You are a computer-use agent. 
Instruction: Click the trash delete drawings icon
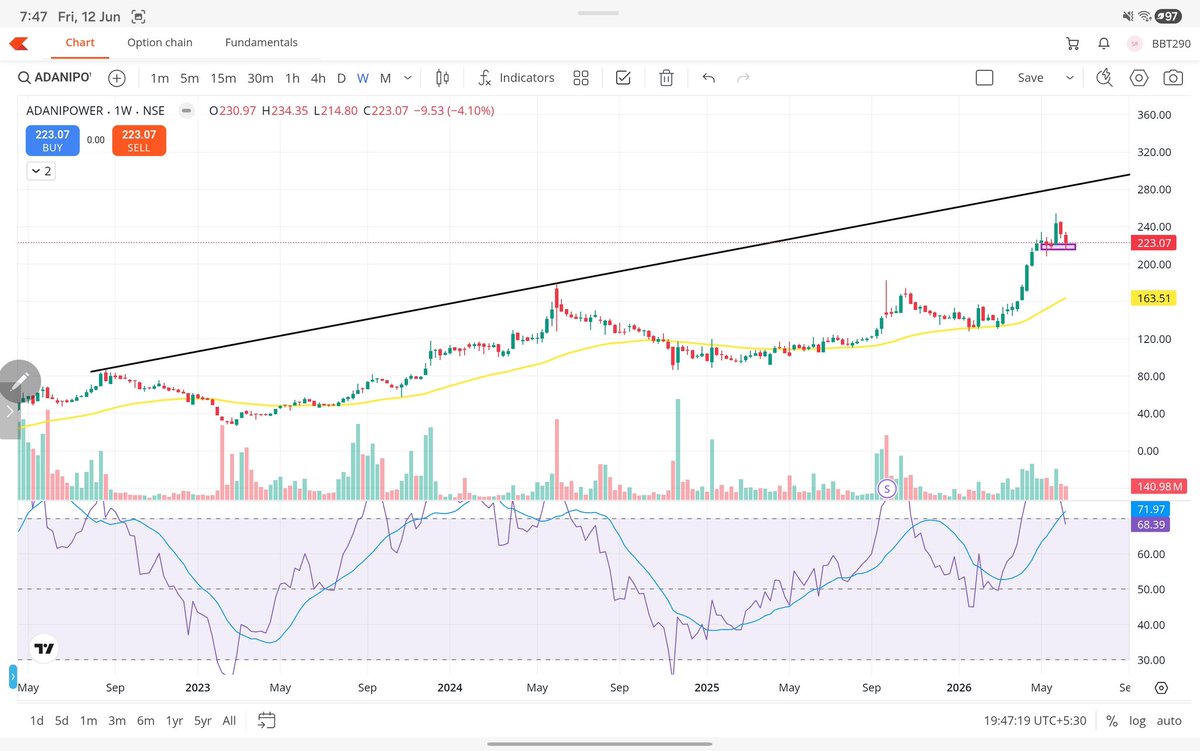coord(666,78)
